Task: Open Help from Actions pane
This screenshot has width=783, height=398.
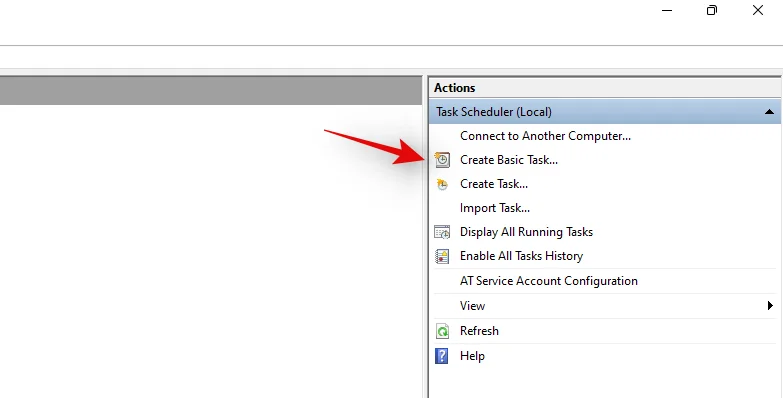Action: pyautogui.click(x=472, y=356)
